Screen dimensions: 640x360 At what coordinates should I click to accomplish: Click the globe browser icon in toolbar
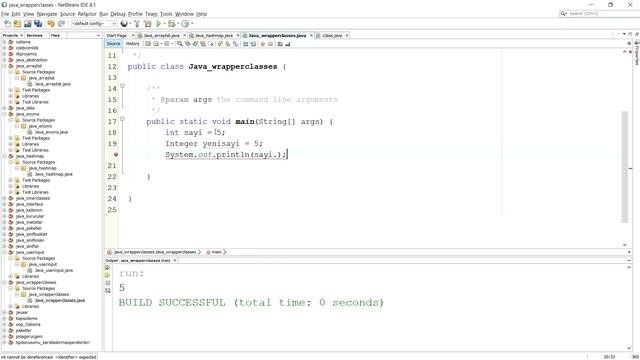[124, 24]
